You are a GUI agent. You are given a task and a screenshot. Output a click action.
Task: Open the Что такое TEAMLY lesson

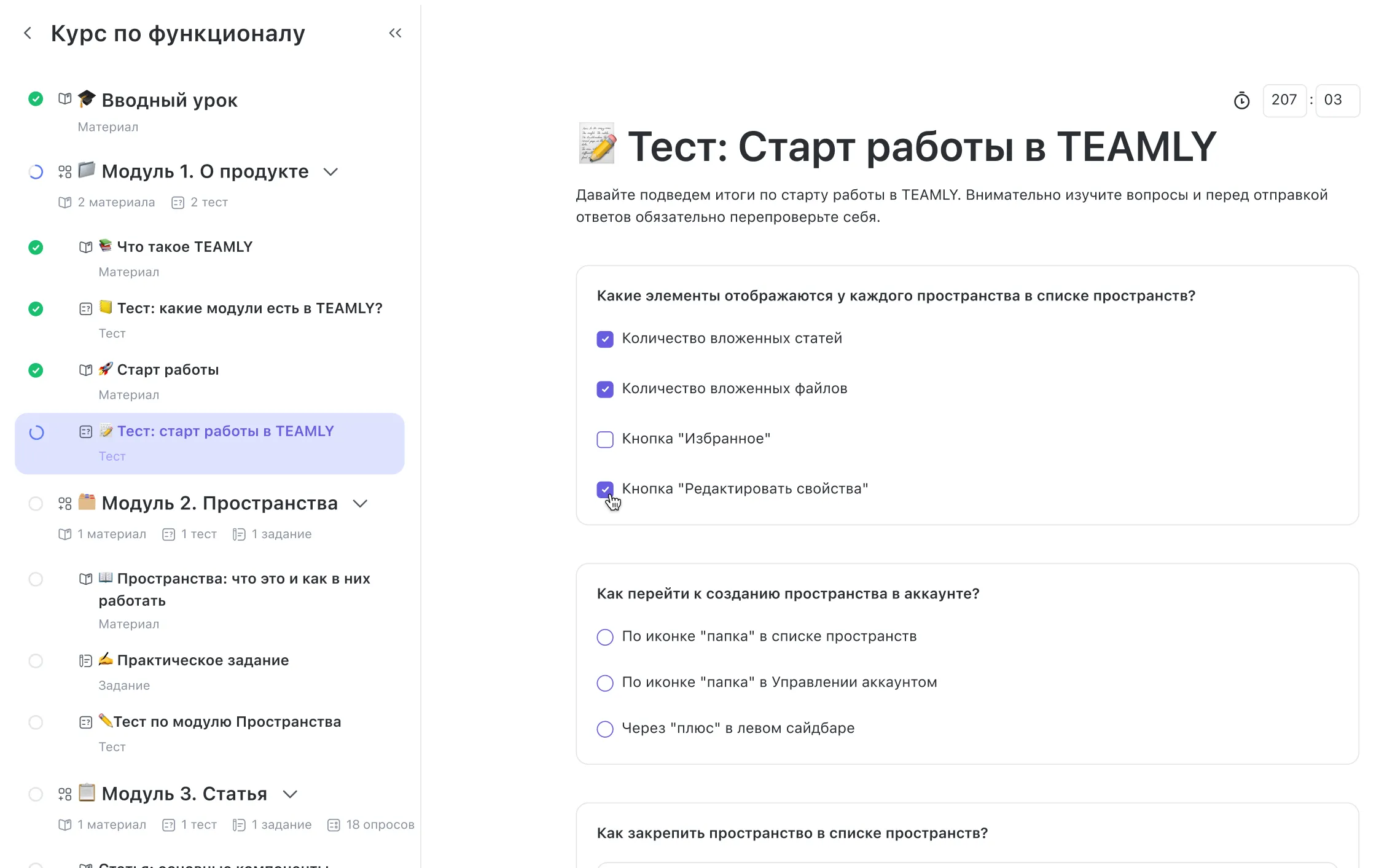coord(184,247)
